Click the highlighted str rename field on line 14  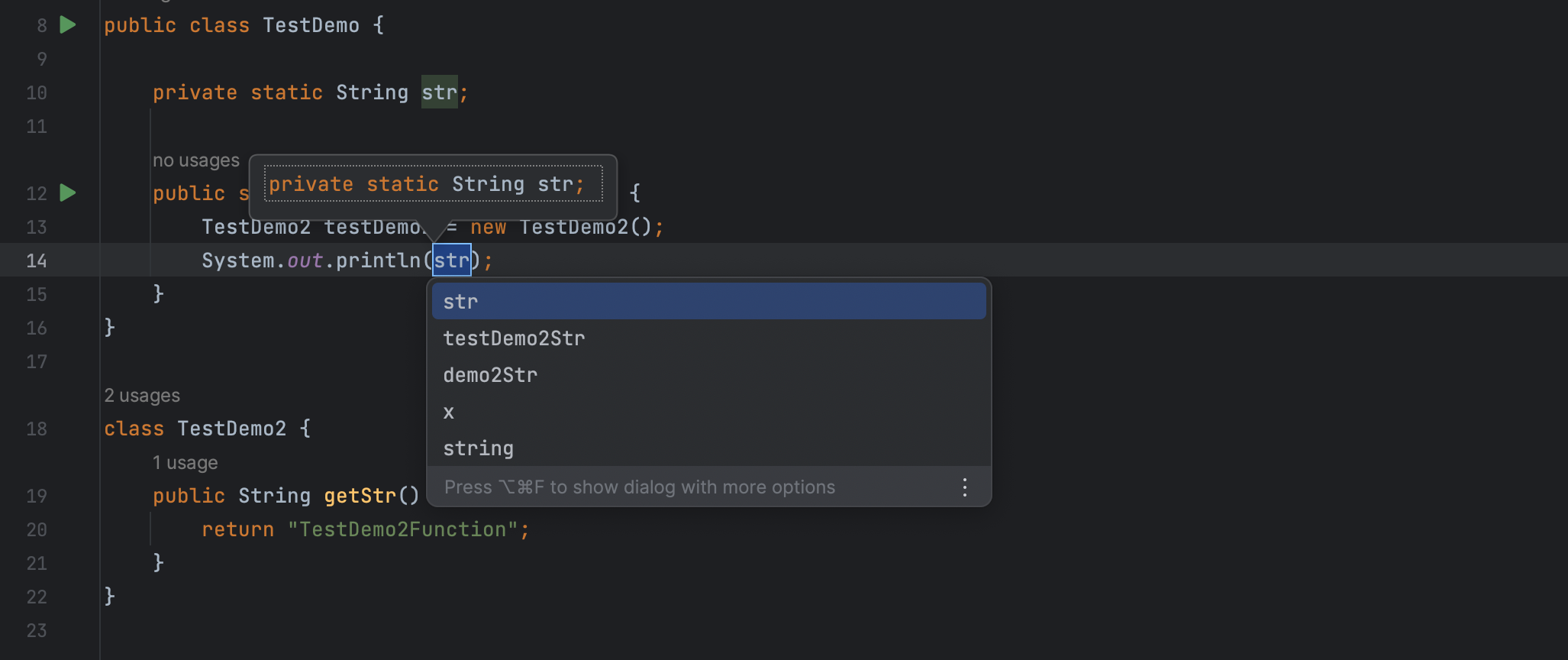(452, 260)
